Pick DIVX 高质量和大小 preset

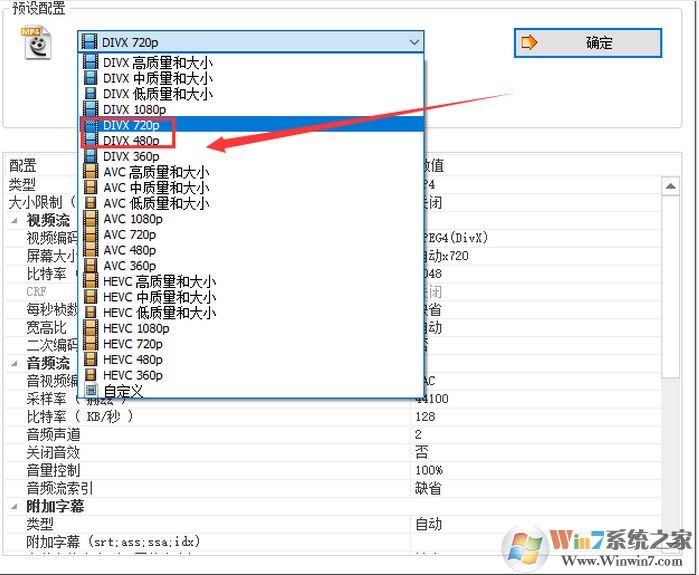tap(157, 62)
